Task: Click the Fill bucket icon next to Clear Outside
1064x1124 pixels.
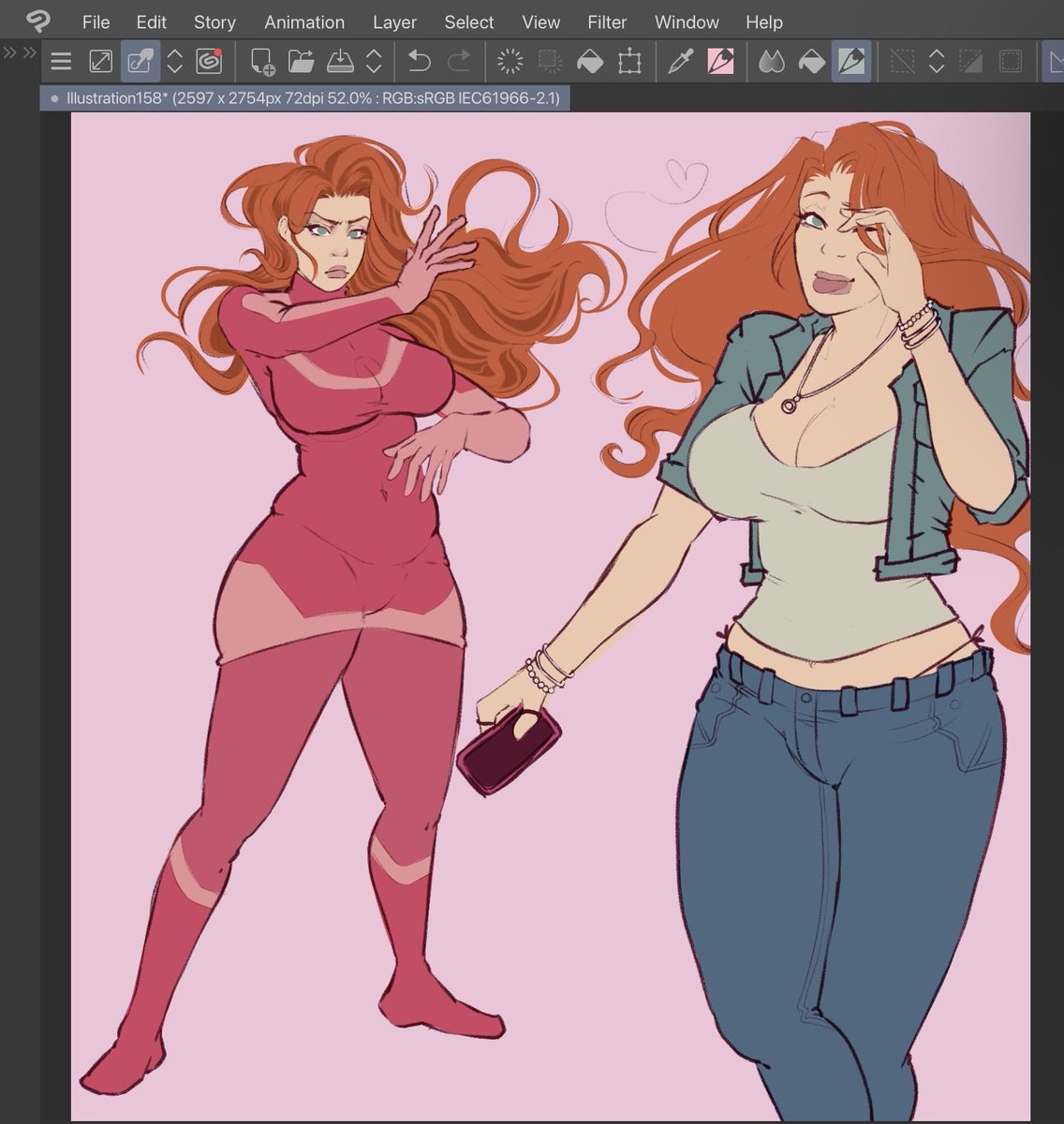Action: tap(589, 62)
